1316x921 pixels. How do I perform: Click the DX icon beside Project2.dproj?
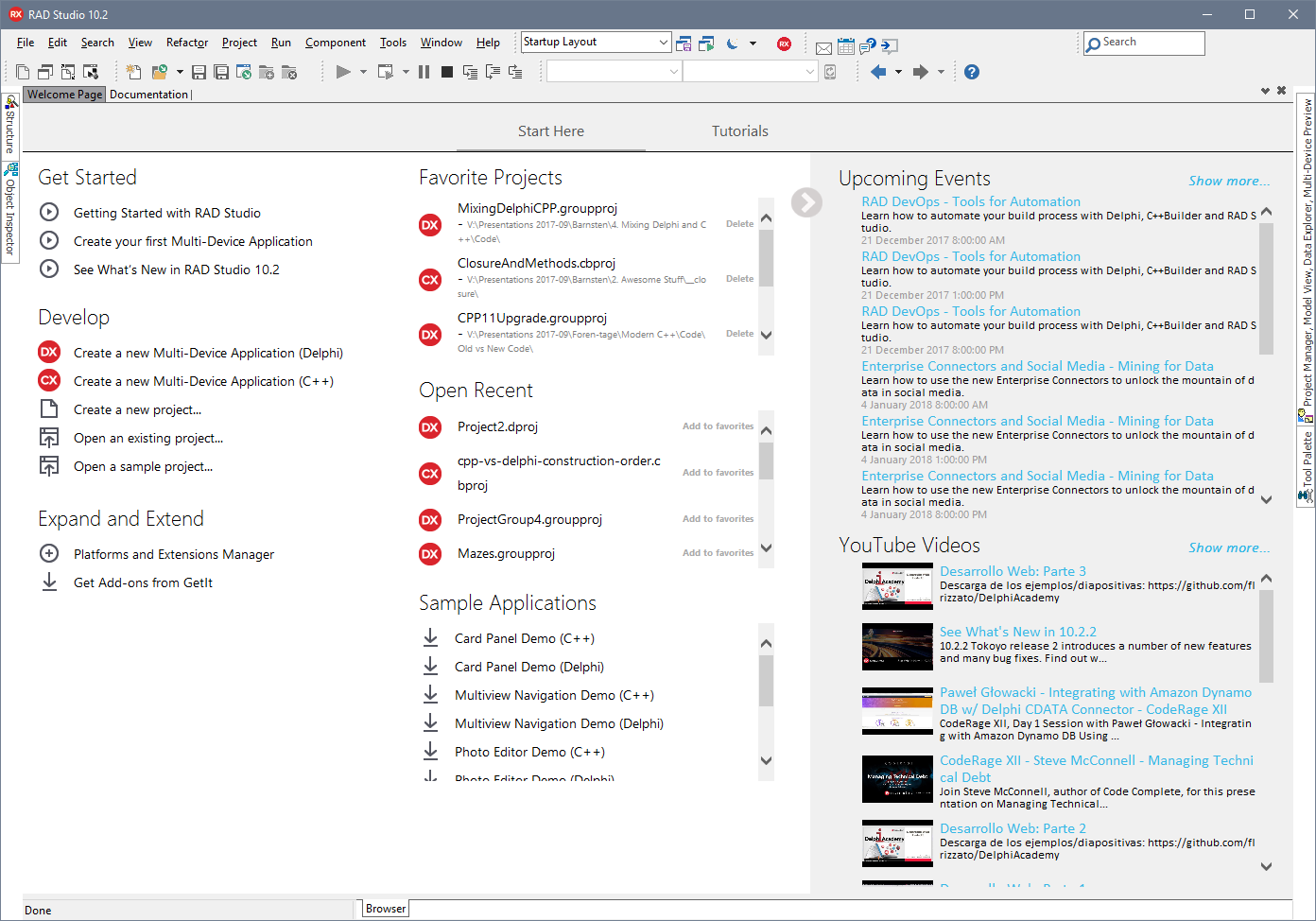coord(430,427)
